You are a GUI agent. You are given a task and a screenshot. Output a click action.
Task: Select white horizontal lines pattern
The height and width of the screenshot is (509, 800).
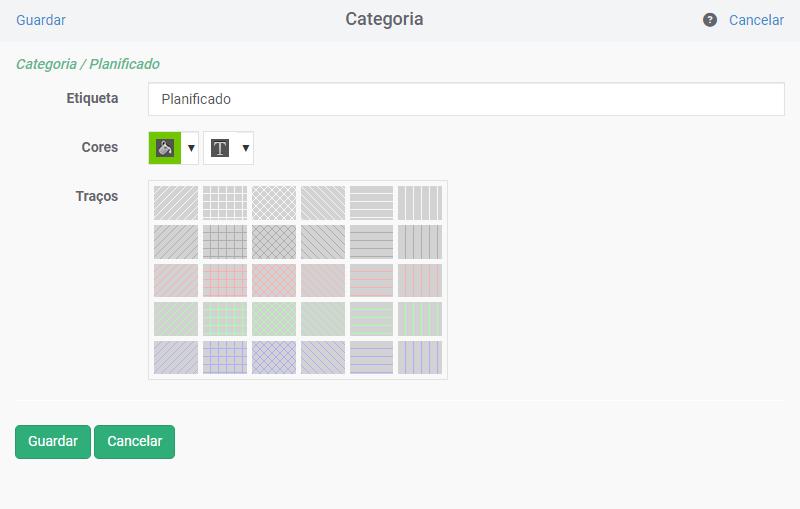click(371, 203)
